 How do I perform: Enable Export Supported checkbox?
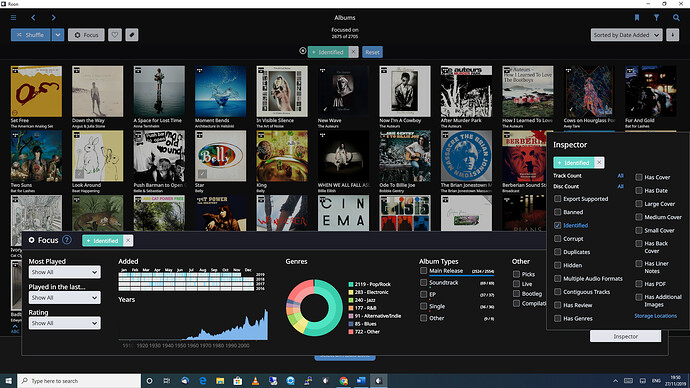pos(558,199)
